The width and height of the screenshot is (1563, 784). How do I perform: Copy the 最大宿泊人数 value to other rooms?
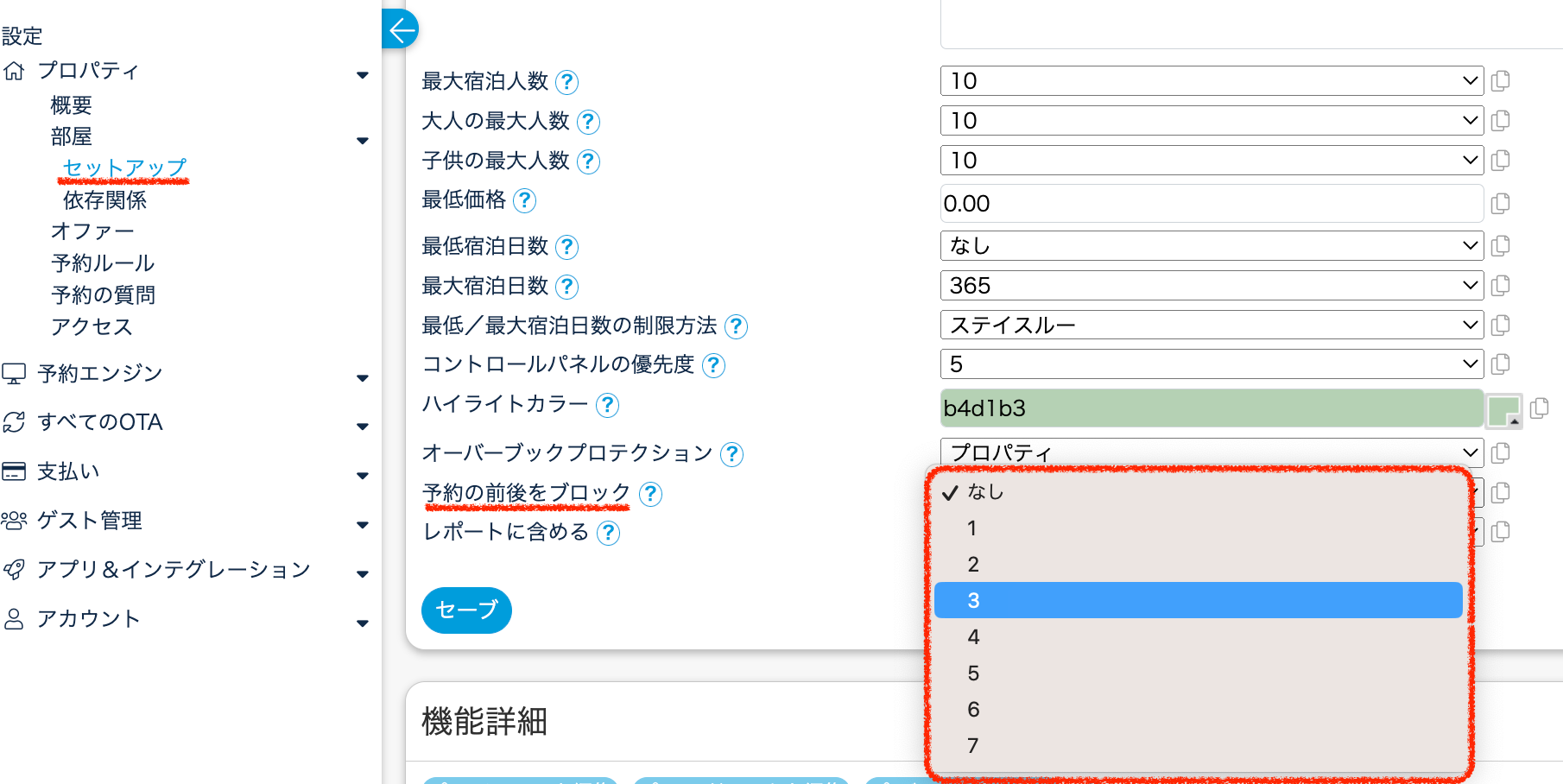pos(1501,81)
